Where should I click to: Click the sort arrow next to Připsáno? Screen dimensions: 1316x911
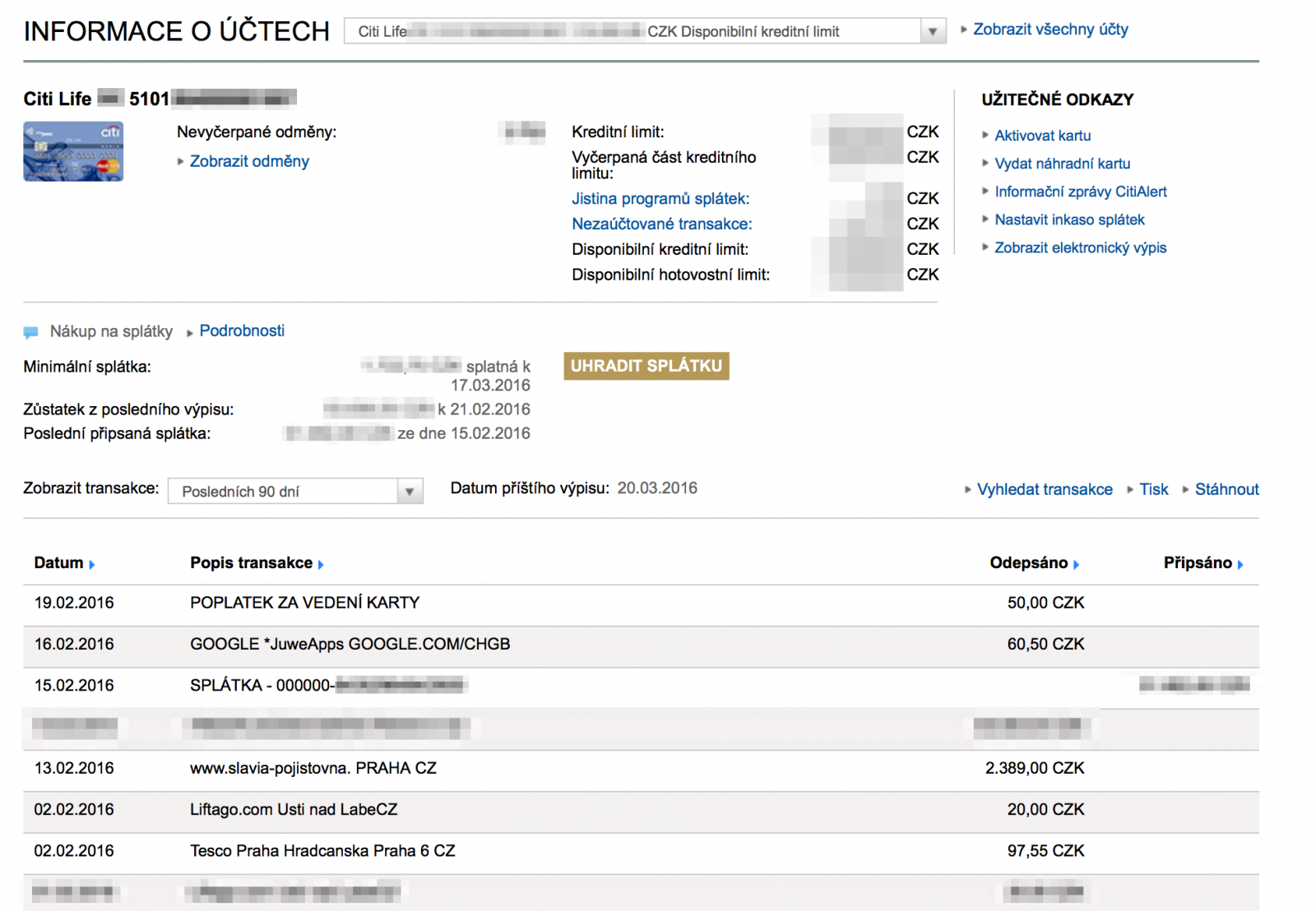pos(1240,565)
